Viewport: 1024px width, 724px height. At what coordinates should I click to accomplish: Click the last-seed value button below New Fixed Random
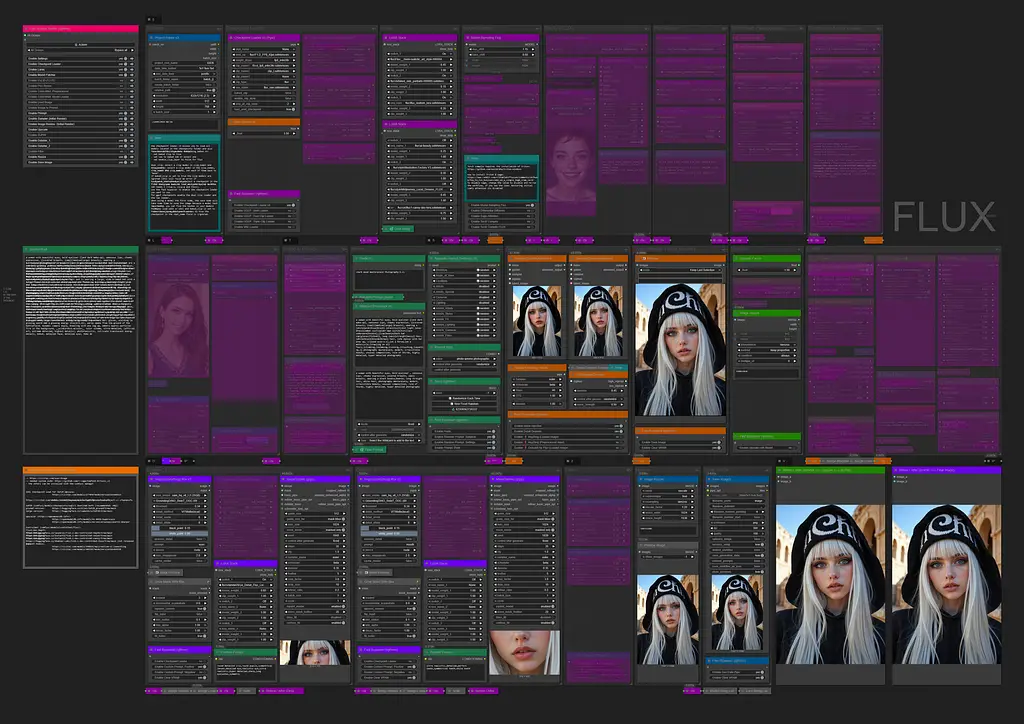click(x=464, y=409)
